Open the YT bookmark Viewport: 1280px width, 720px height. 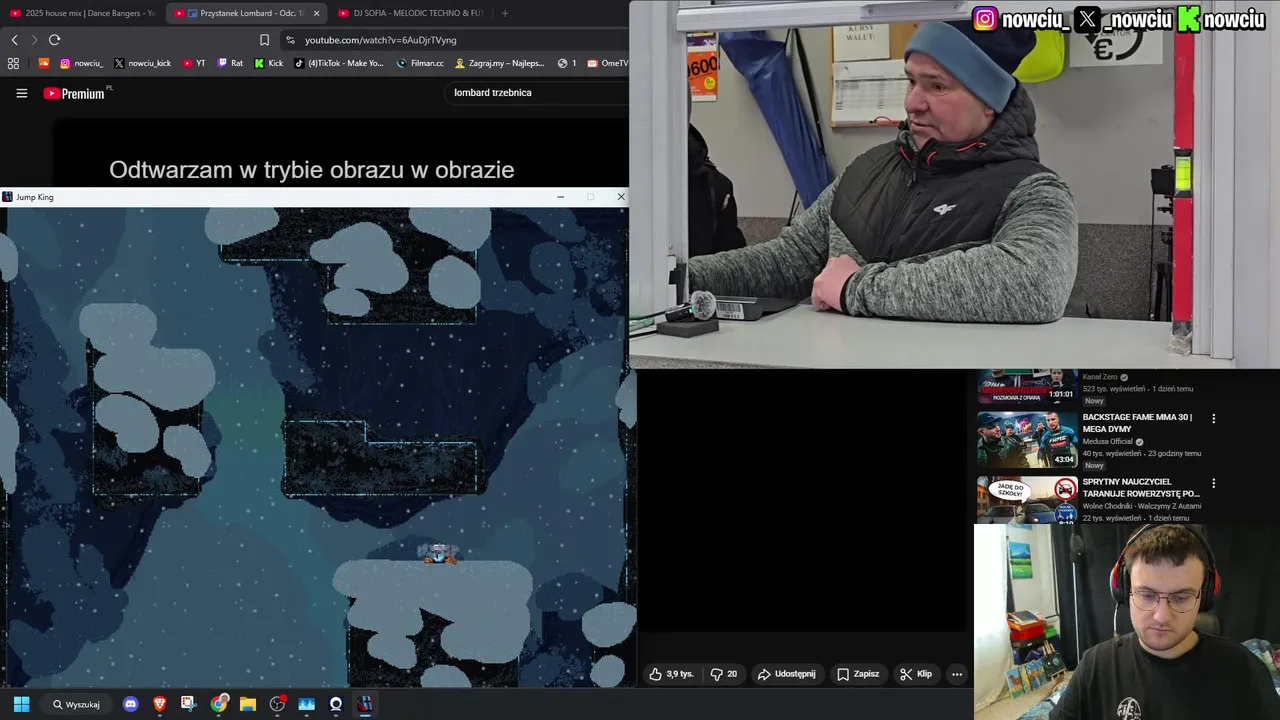(194, 63)
